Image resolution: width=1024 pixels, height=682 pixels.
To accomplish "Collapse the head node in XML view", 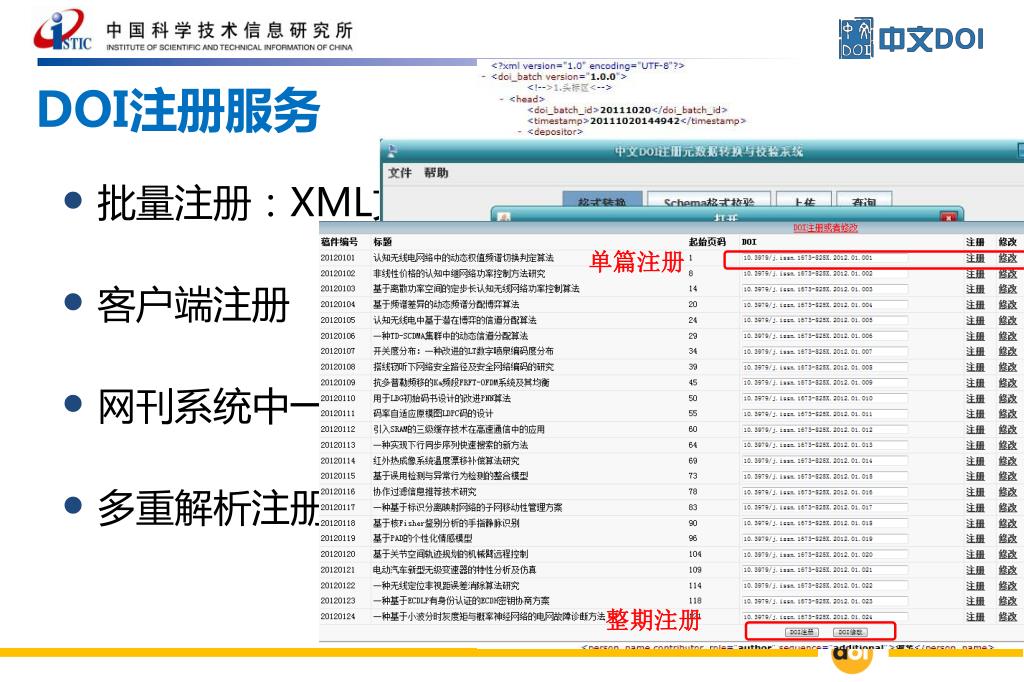I will click(x=502, y=99).
